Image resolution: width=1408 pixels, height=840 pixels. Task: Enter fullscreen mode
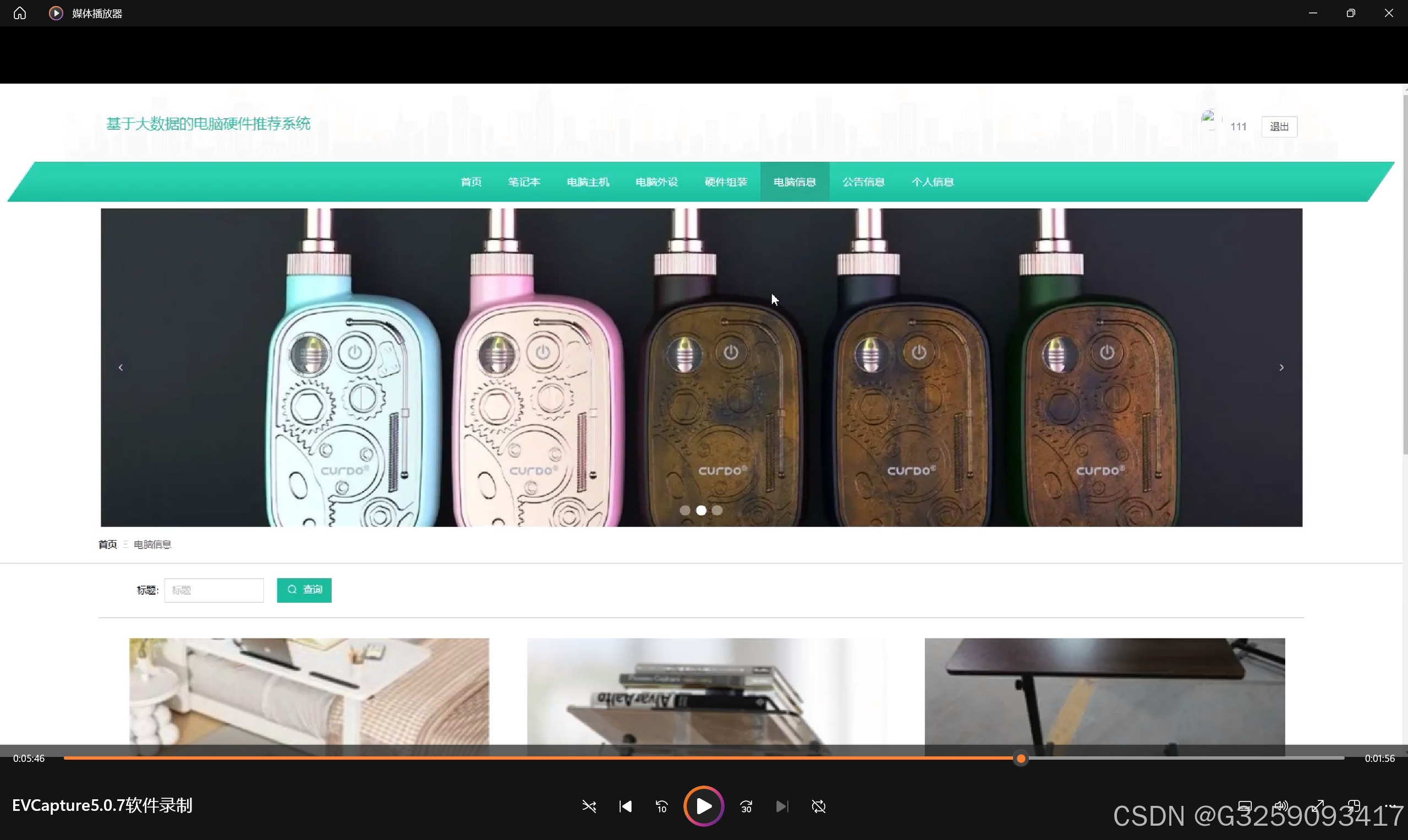(1318, 806)
